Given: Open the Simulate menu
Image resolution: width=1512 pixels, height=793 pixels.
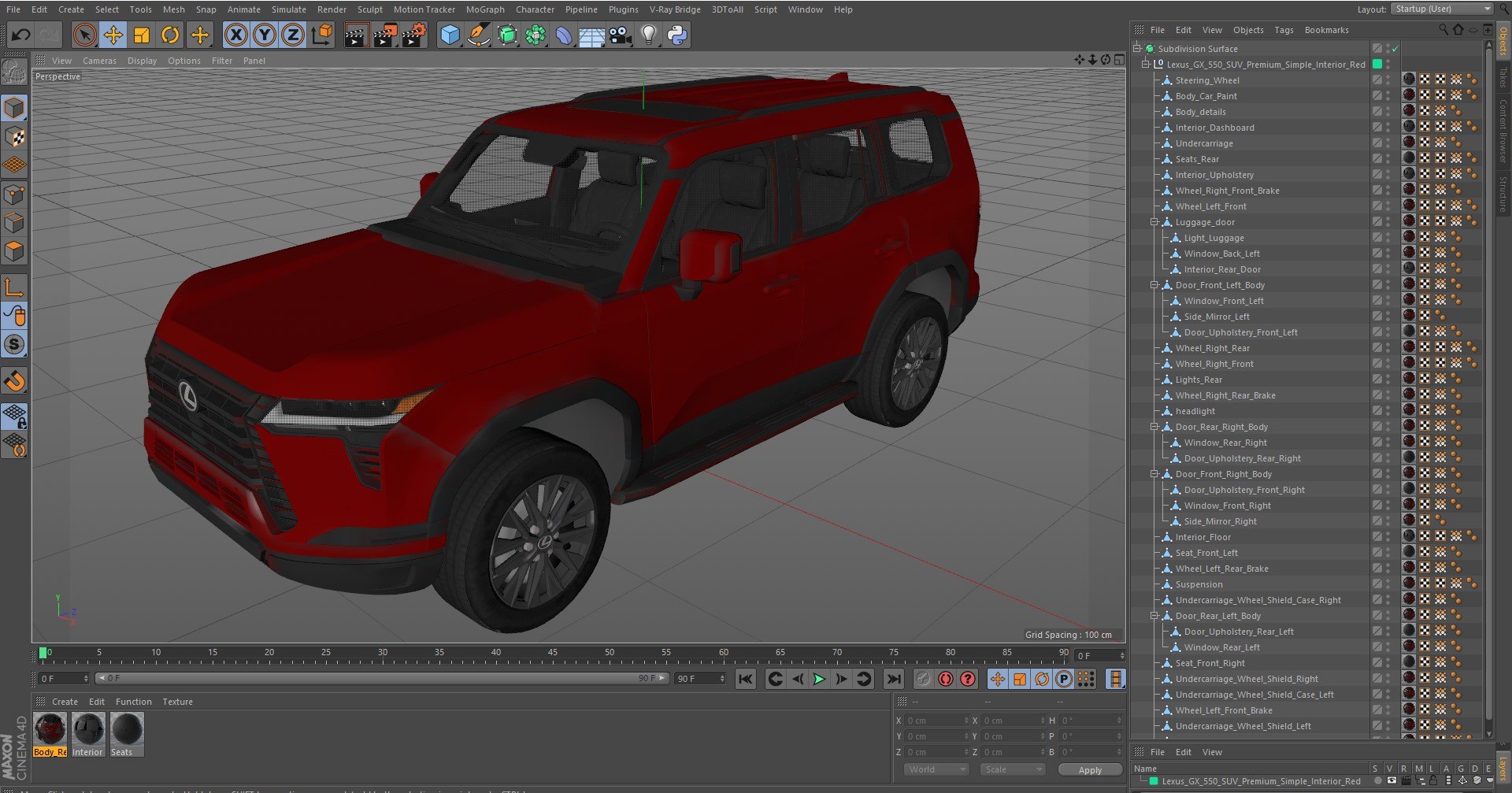Looking at the screenshot, I should coord(289,9).
